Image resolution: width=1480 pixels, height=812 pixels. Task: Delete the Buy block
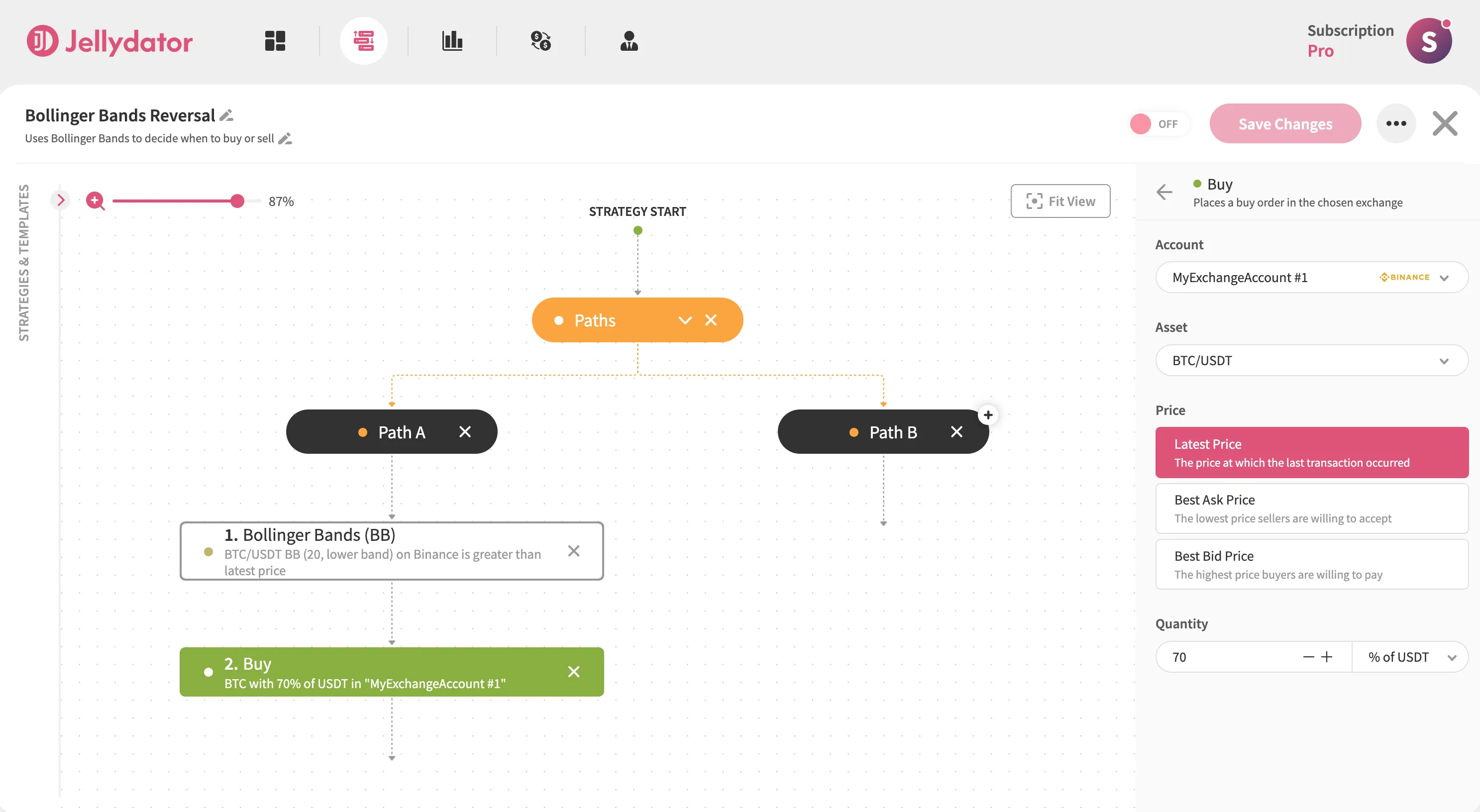[x=573, y=671]
